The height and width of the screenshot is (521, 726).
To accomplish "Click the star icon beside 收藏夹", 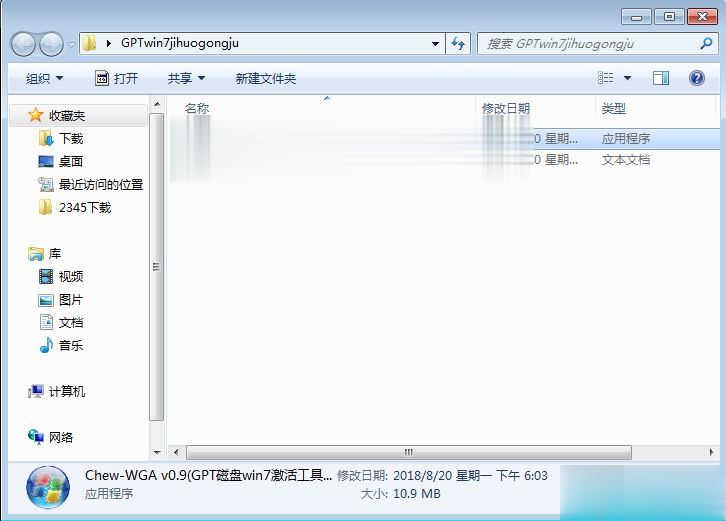I will point(36,115).
